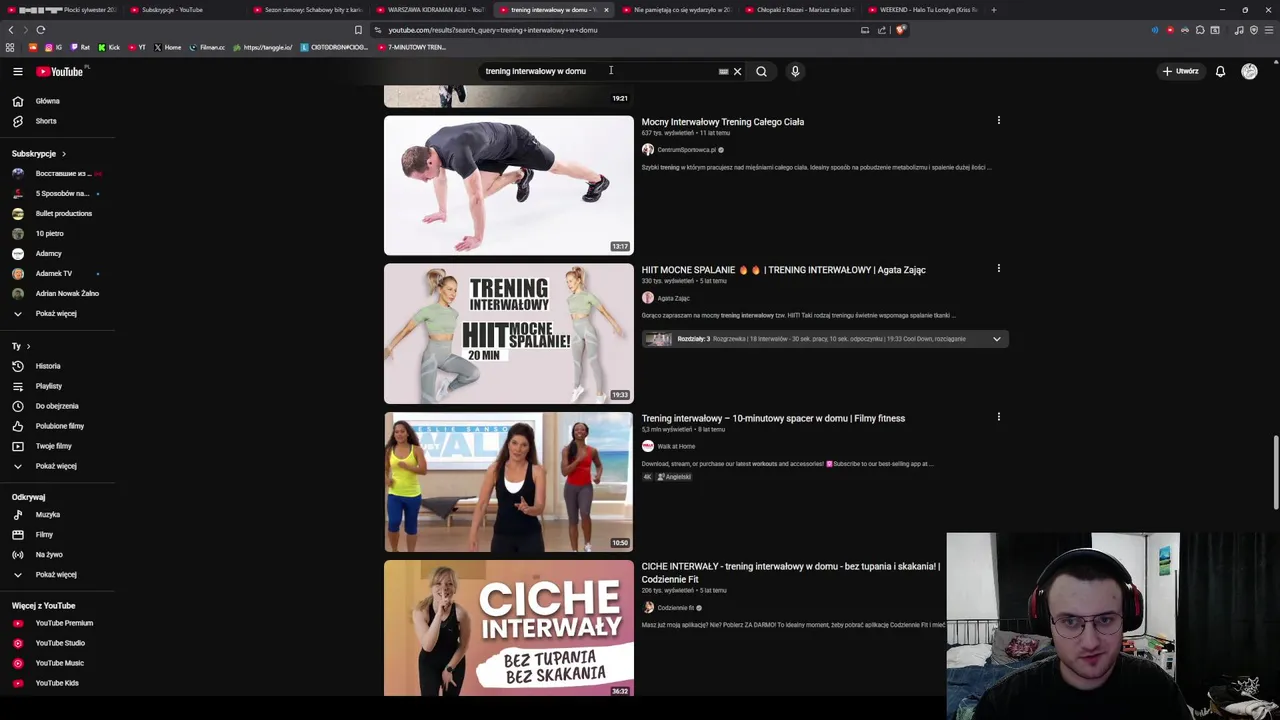Open the browser main menu button
This screenshot has height=720, width=1280.
tap(1269, 30)
